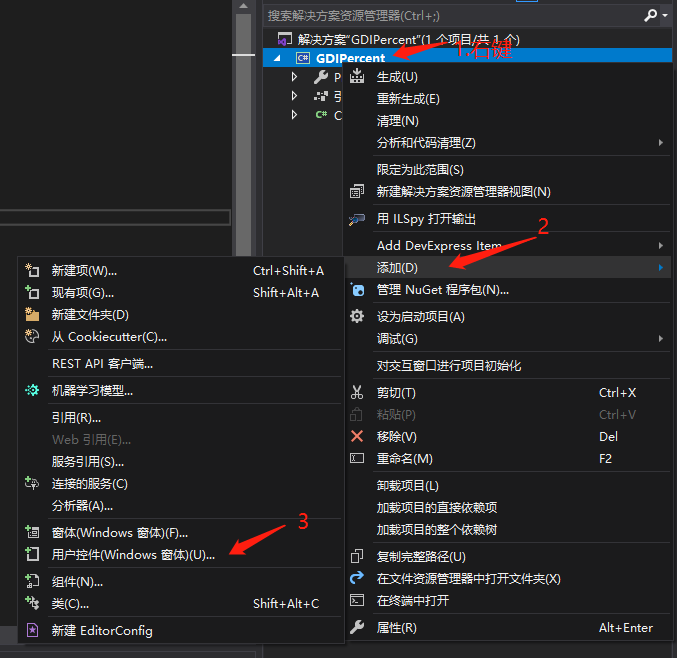
Task: Click the blue arrow open-folder icon
Action: click(357, 578)
